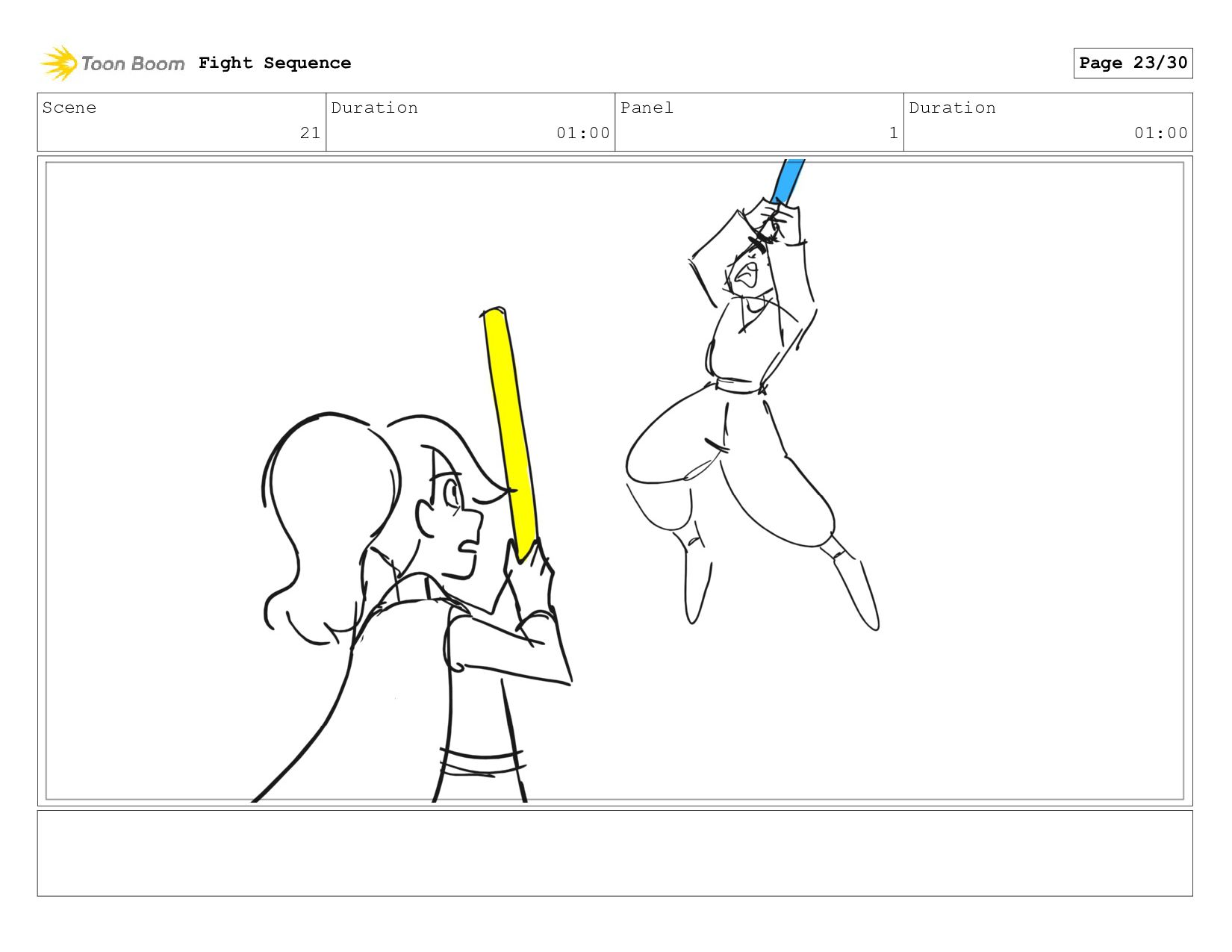Click the storyboard panel drawing
Screen dimensions: 1232x952
[615, 481]
